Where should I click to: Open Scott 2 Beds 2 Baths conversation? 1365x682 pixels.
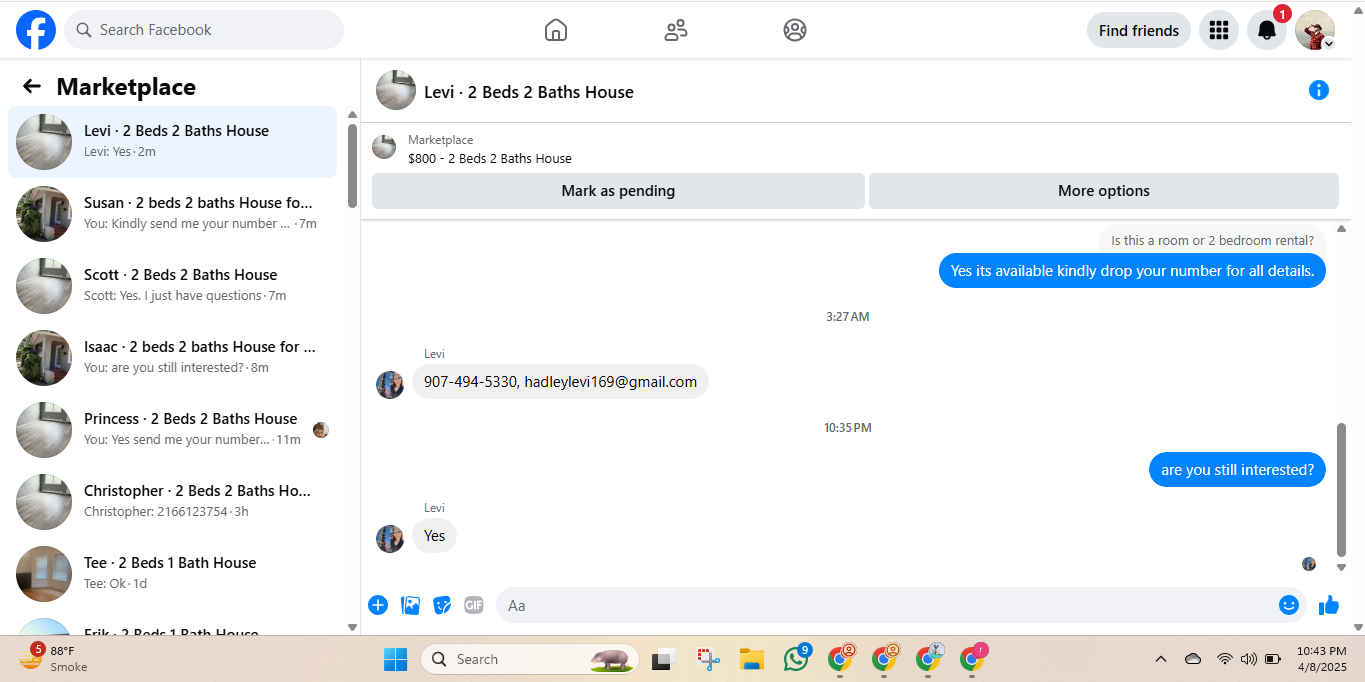(x=172, y=286)
